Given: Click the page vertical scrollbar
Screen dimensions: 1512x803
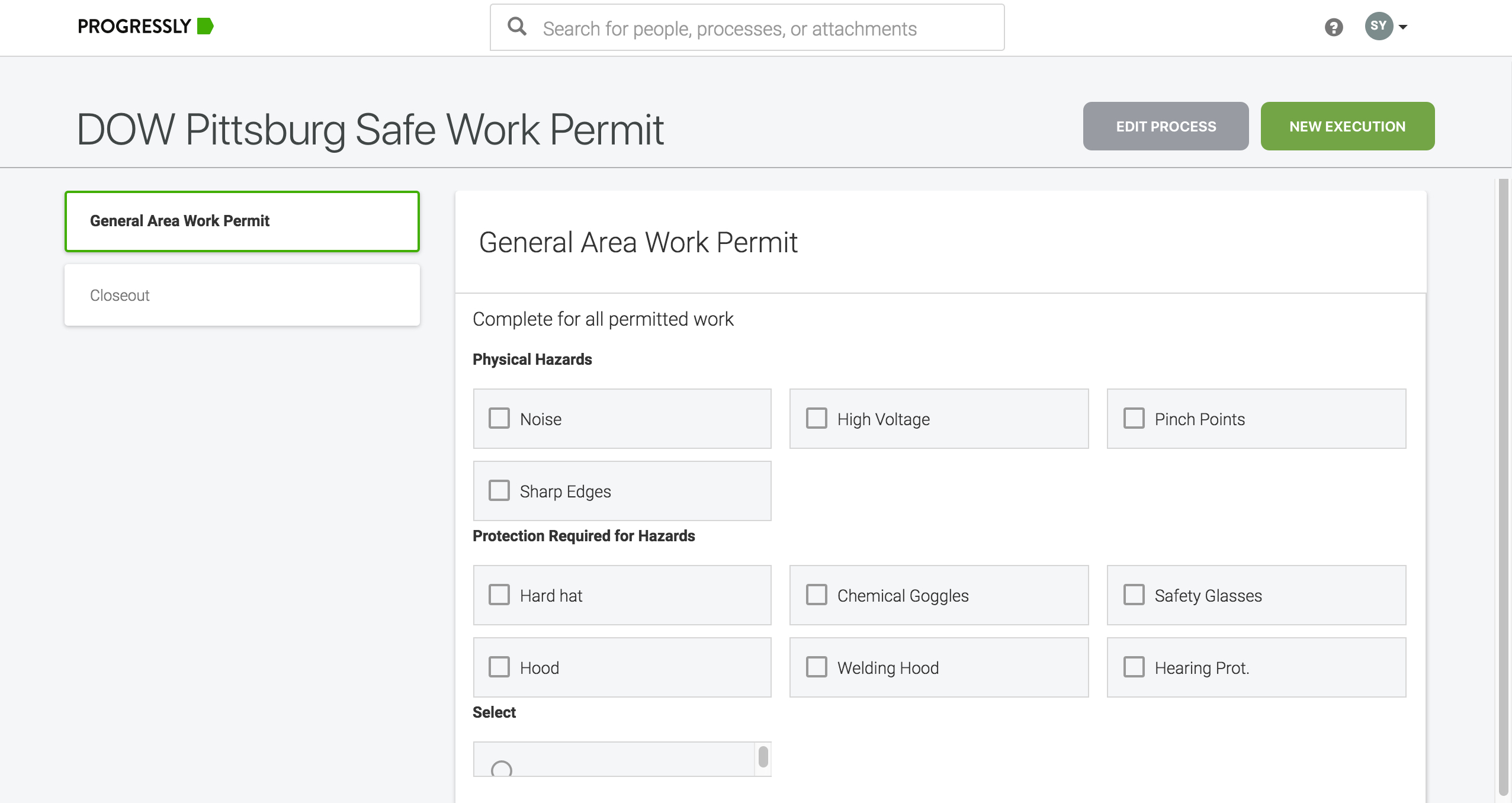Looking at the screenshot, I should pyautogui.click(x=1503, y=486).
